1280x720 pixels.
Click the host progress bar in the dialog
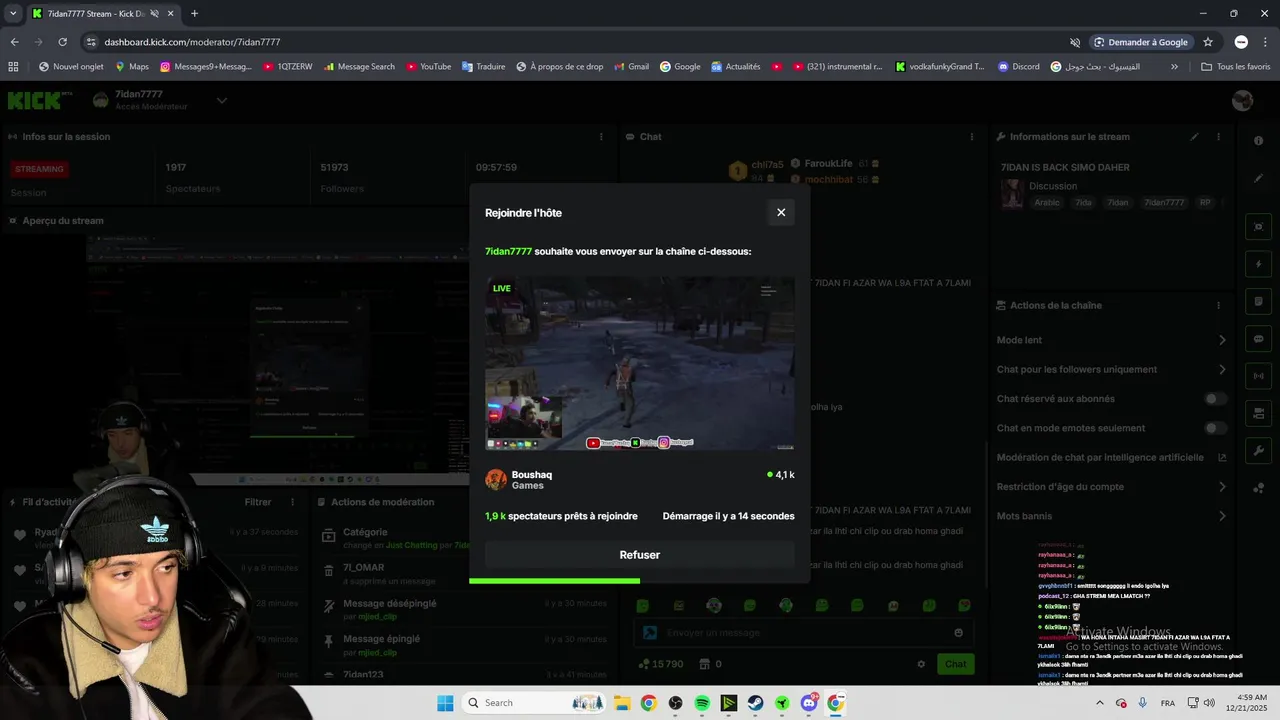[640, 580]
